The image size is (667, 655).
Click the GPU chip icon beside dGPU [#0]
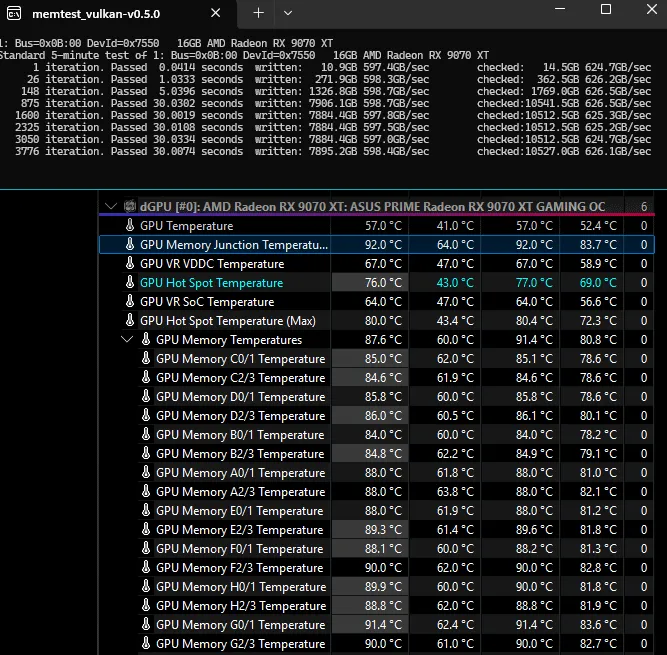click(x=130, y=206)
